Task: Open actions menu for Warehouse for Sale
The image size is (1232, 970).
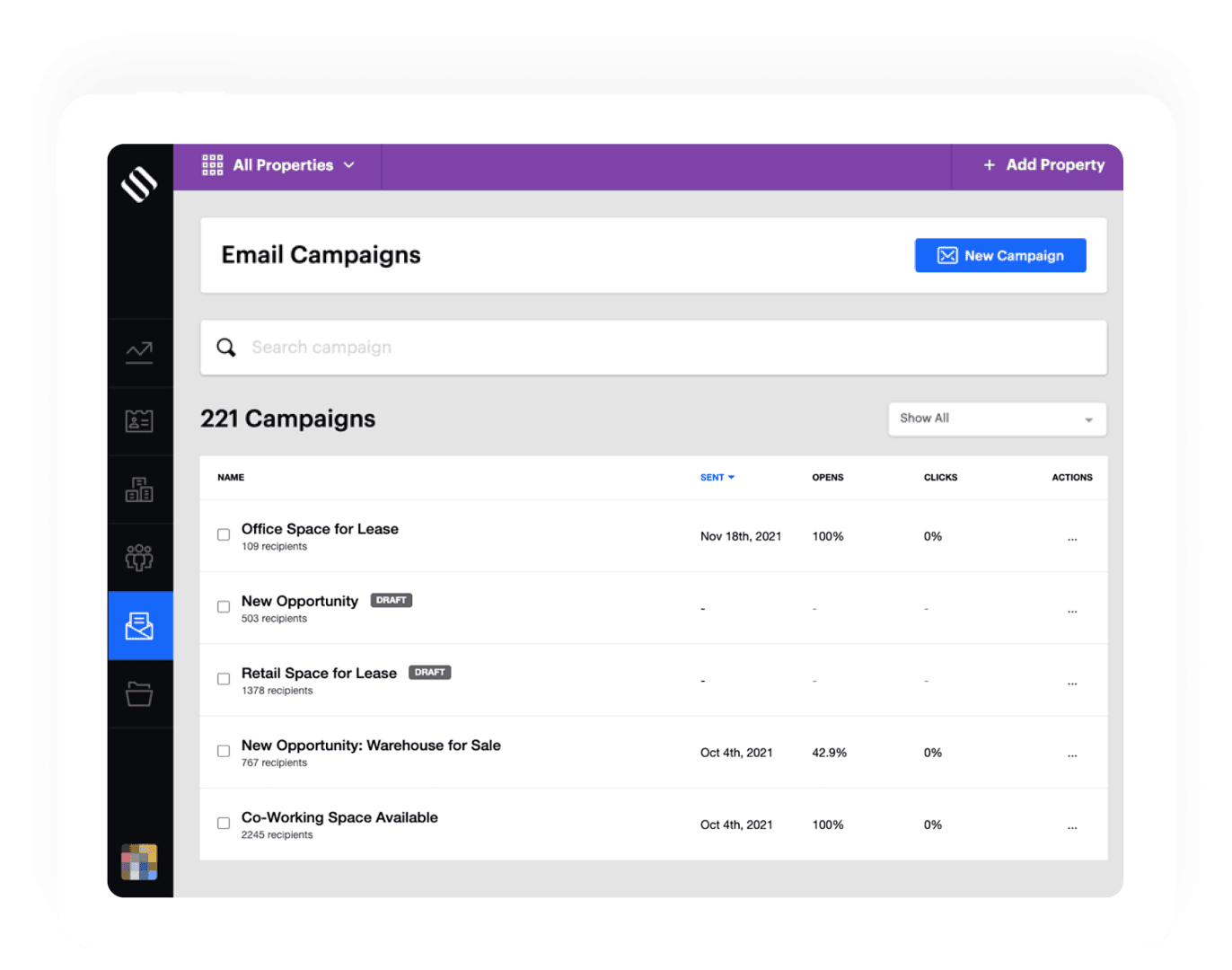Action: pyautogui.click(x=1072, y=755)
